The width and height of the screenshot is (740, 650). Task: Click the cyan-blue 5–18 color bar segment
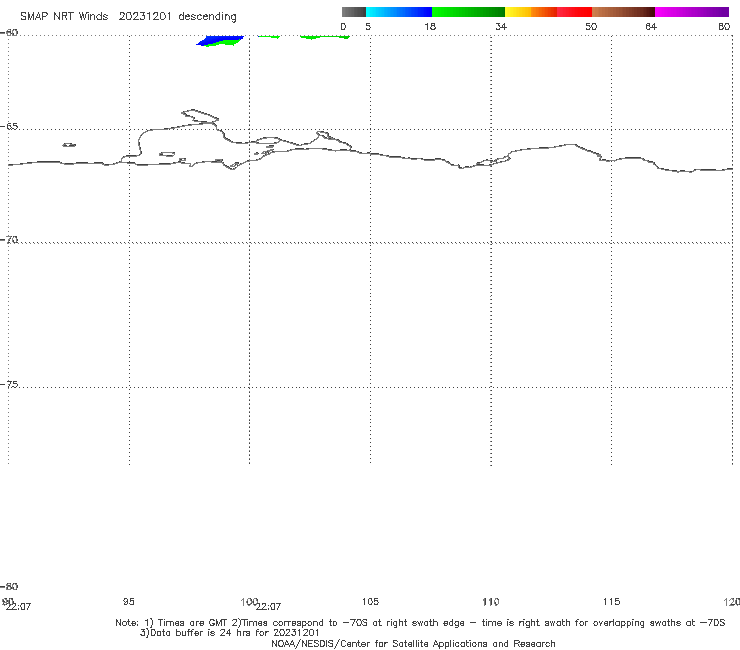point(399,12)
